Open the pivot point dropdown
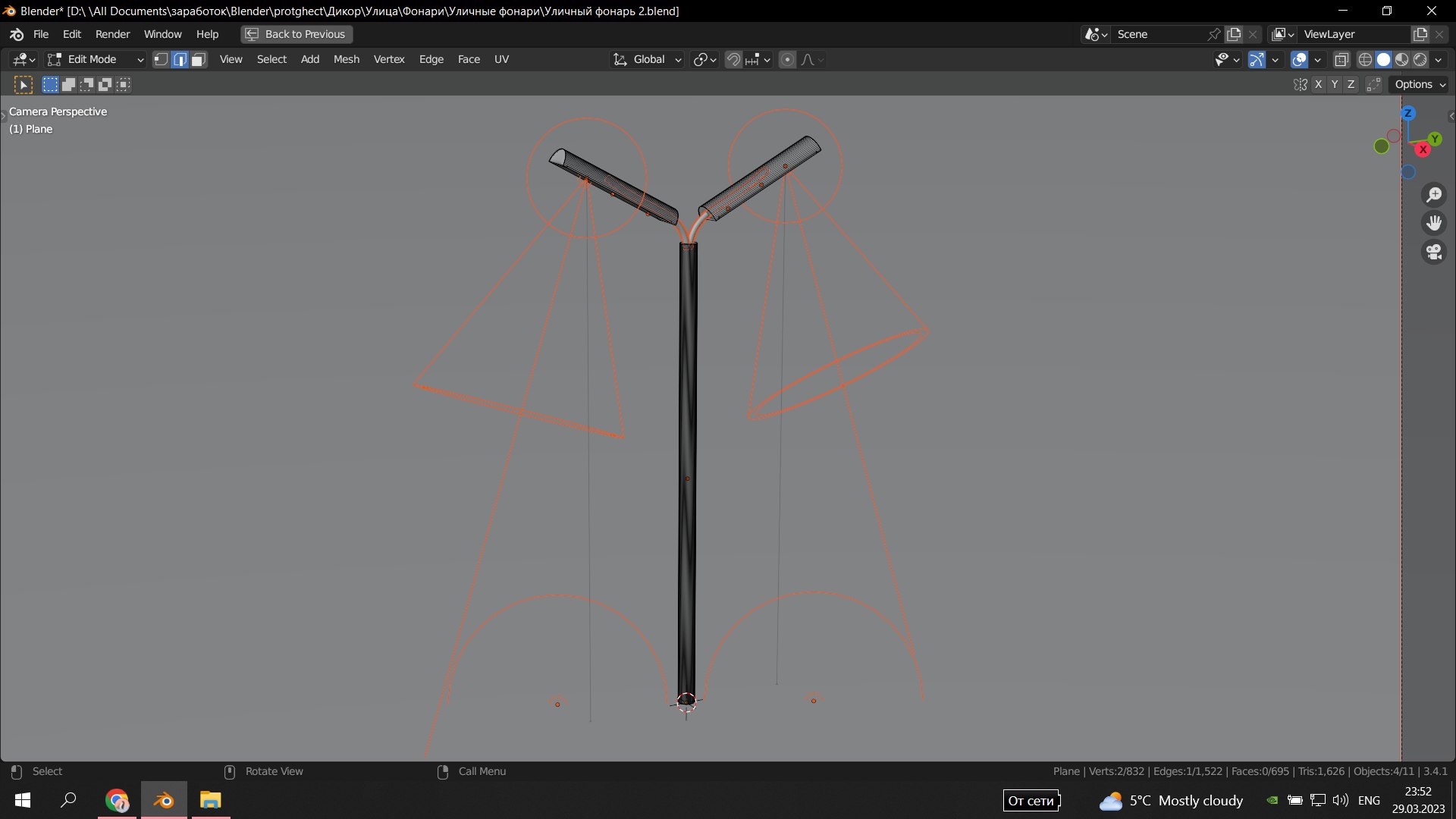 (704, 59)
